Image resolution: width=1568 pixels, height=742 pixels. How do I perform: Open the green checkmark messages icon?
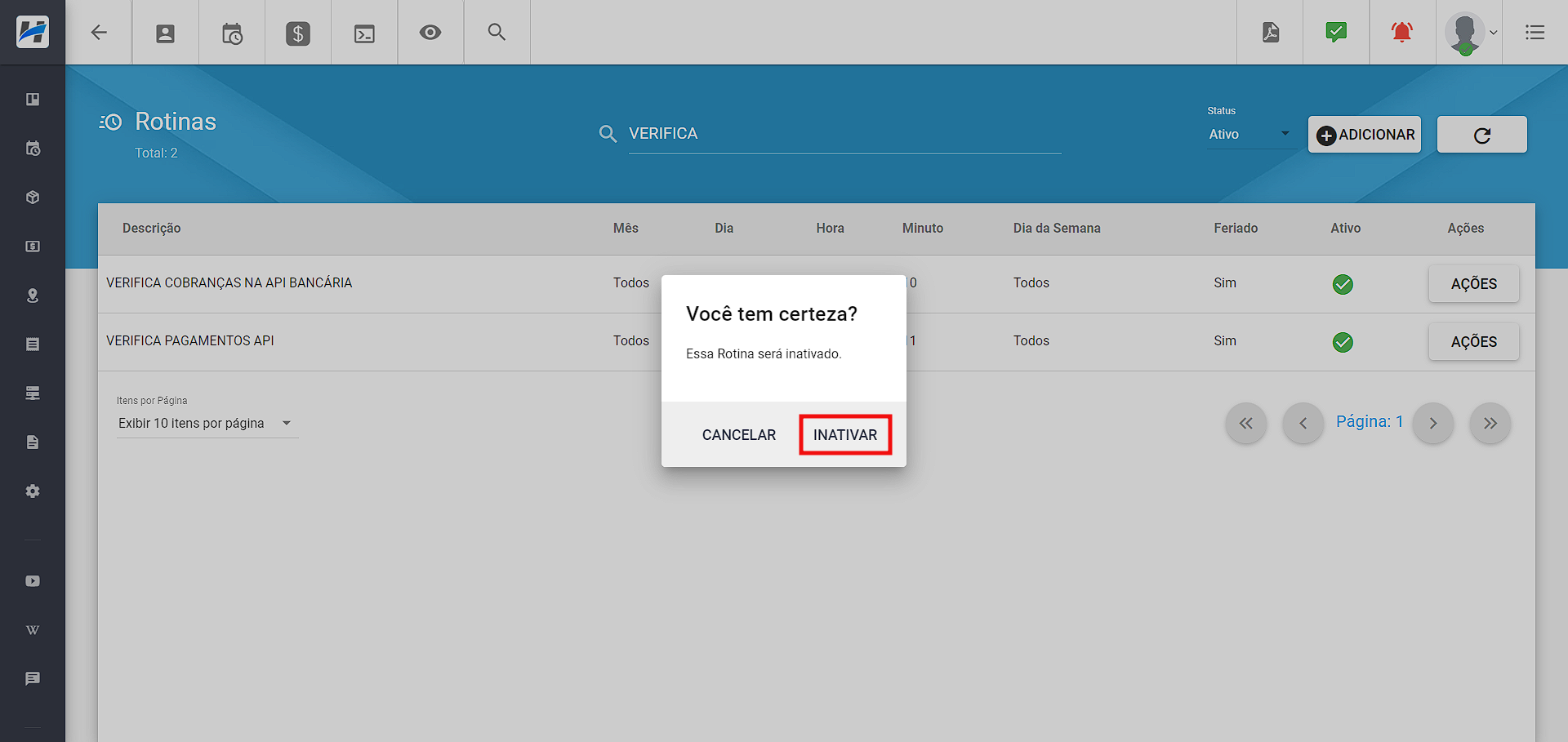(x=1336, y=32)
